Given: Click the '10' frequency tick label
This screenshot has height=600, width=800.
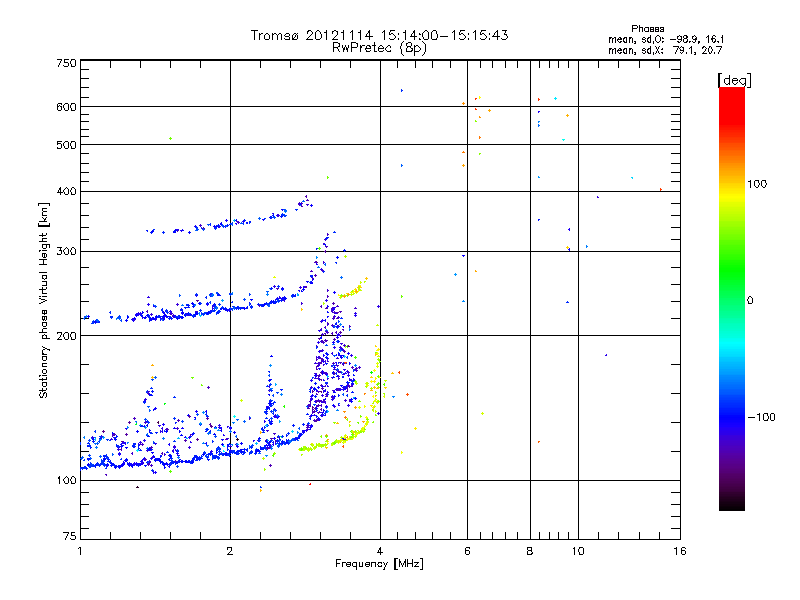Looking at the screenshot, I should pyautogui.click(x=578, y=551).
